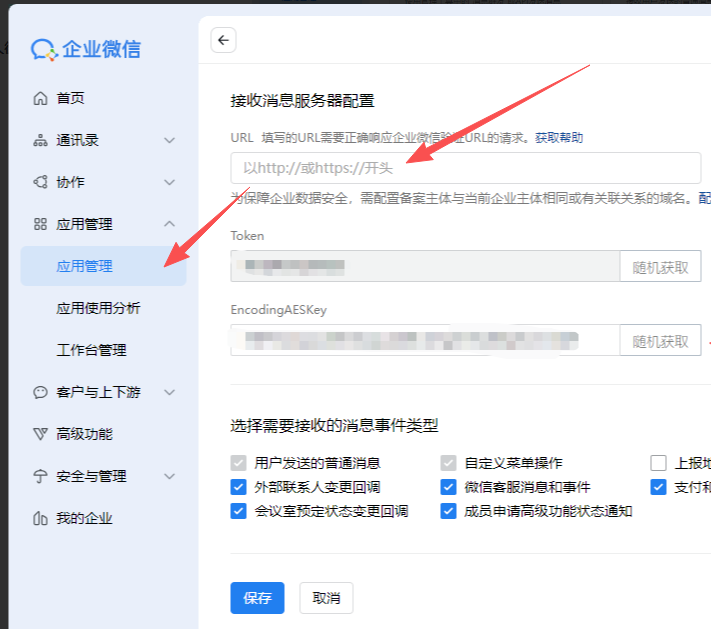Click the EncodingAESKey input field
This screenshot has width=711, height=629.
425,340
